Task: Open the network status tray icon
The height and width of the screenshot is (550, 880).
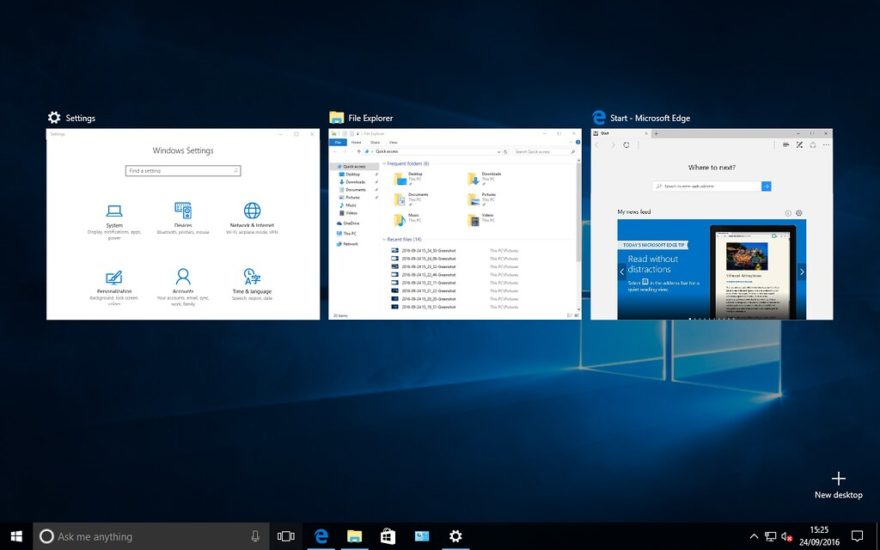Action: pyautogui.click(x=771, y=537)
